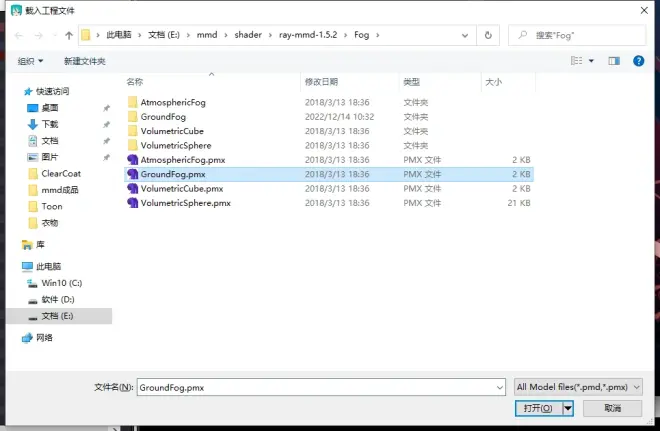The height and width of the screenshot is (431, 660).
Task: Select GroundFog.pmx file
Action: (329, 174)
